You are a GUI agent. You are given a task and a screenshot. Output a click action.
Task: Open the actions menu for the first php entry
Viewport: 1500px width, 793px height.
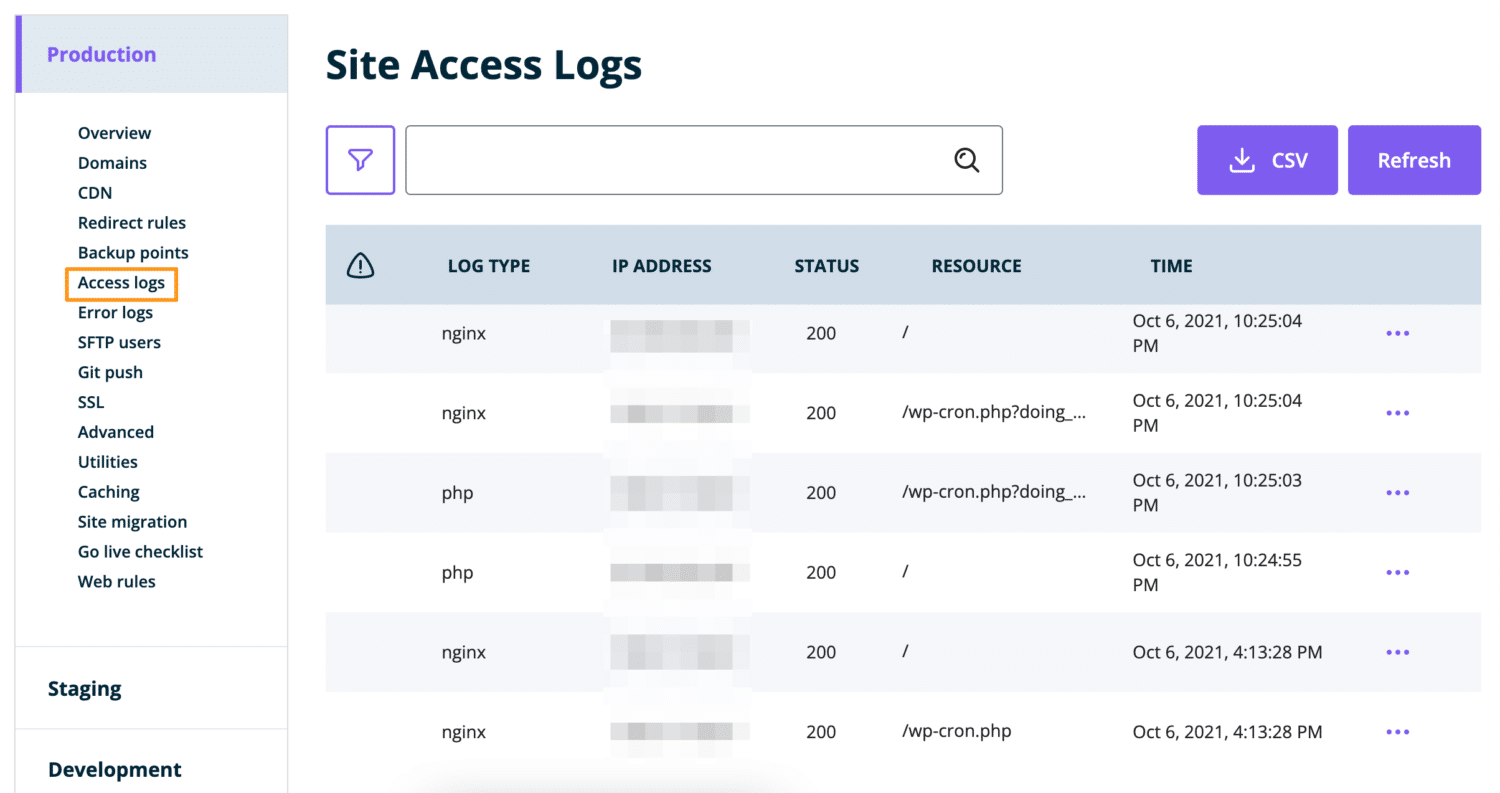1397,492
